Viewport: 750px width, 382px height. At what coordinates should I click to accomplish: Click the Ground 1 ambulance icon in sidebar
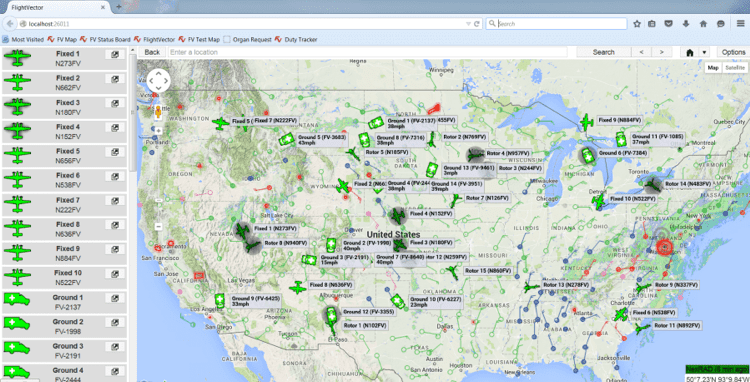click(17, 299)
